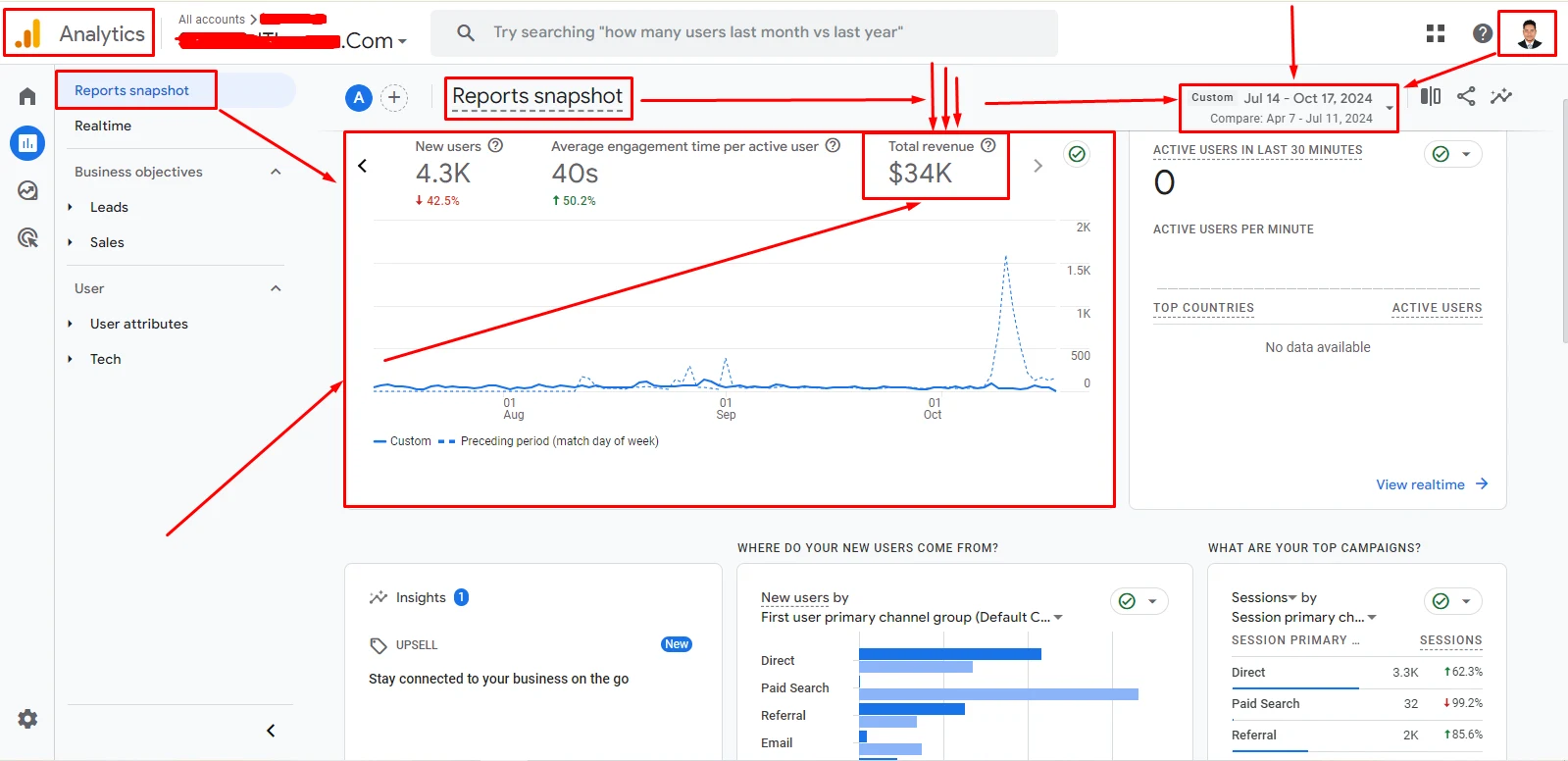
Task: Share this report via share icon
Action: coord(1466,96)
